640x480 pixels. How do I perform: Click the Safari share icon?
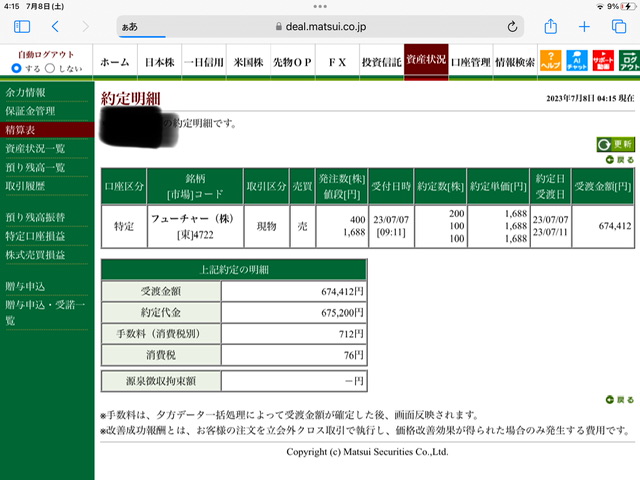[551, 27]
